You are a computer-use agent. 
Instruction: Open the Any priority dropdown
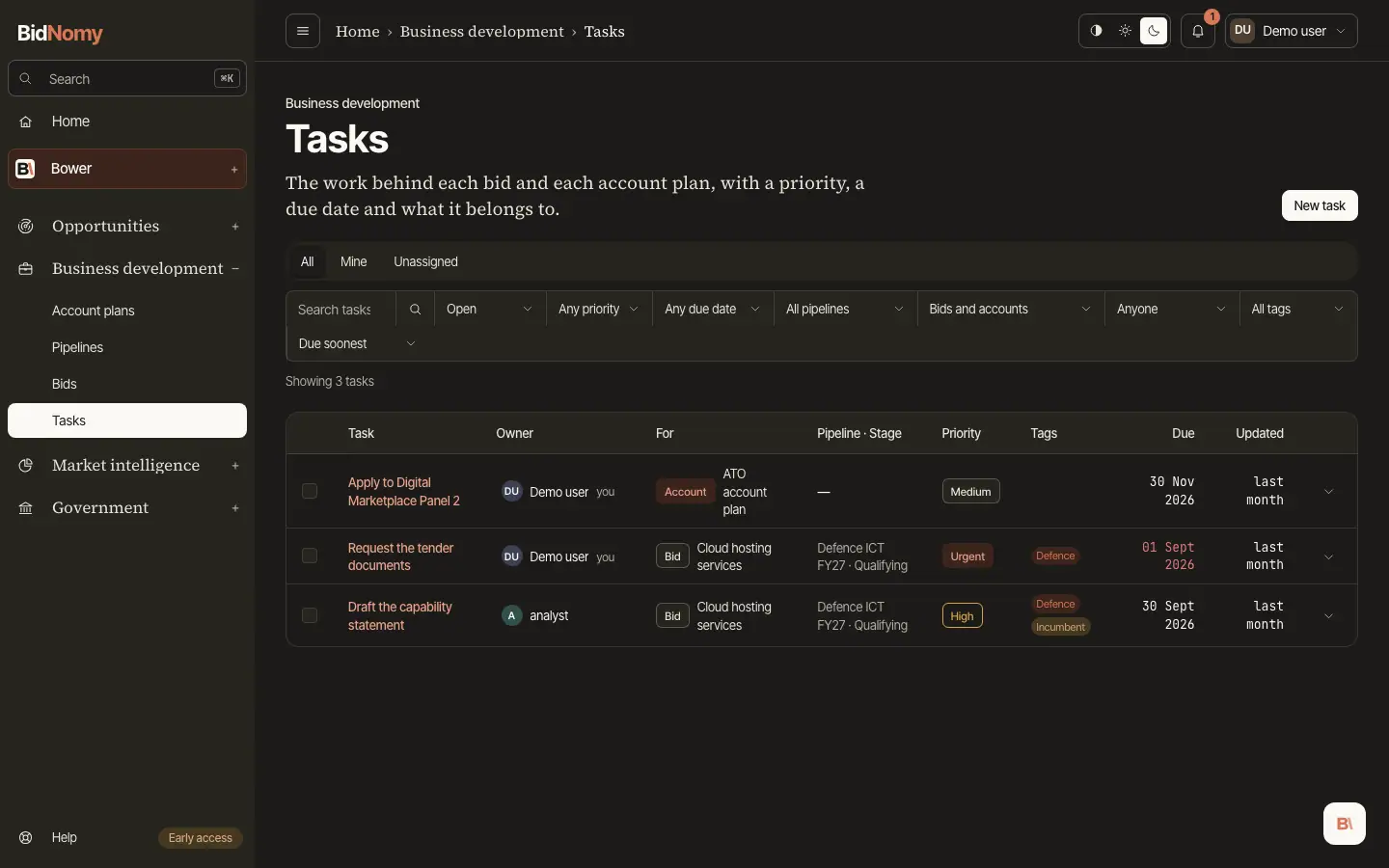(x=599, y=310)
